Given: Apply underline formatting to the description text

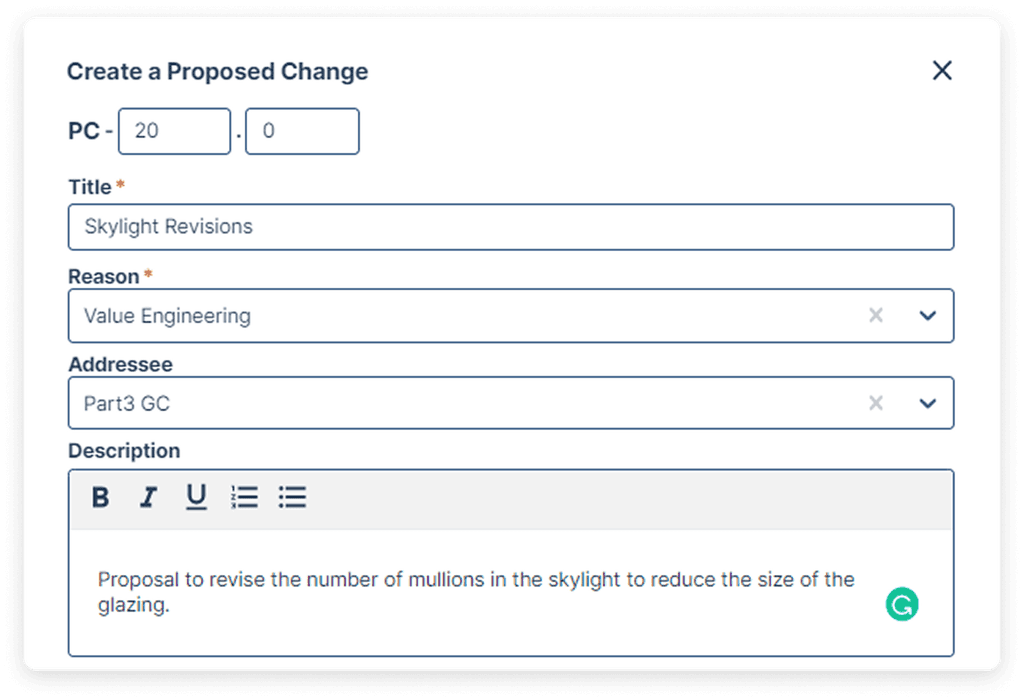Looking at the screenshot, I should click(196, 497).
